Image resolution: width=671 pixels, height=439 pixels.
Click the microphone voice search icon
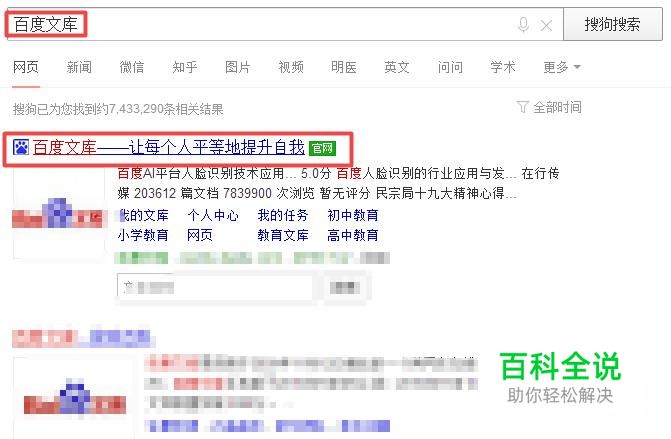[523, 24]
